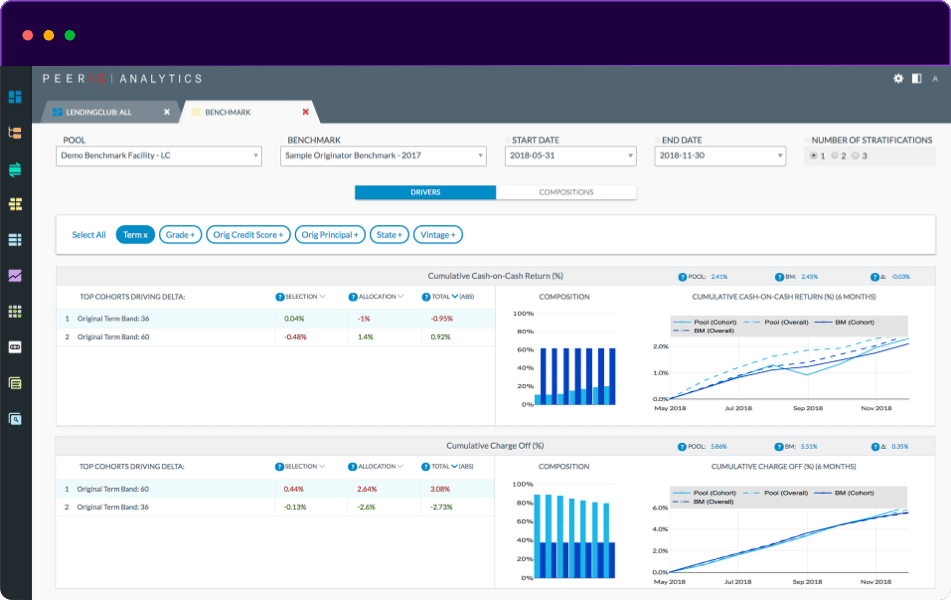Screen dimensions: 951x600
Task: Switch to the Compositions tab
Action: click(566, 192)
